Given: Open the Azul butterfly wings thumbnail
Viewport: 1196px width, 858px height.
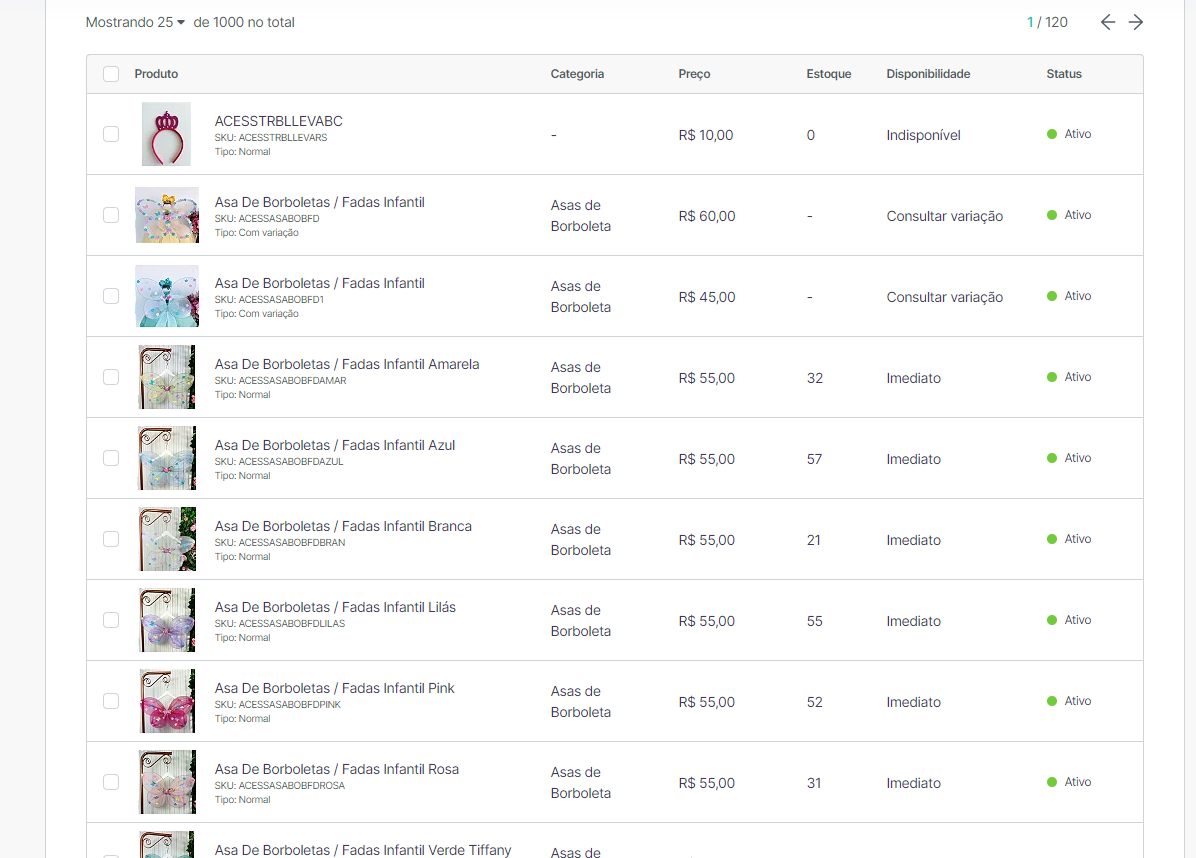Looking at the screenshot, I should click(x=167, y=458).
